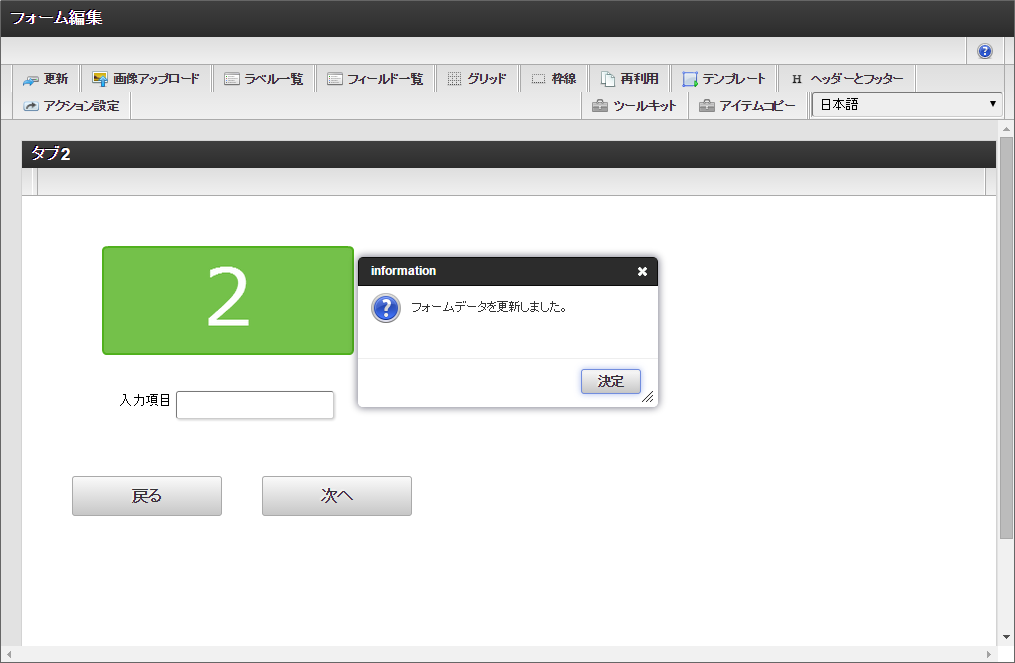Screen dimensions: 1015x663
Task: Click the 次へ next button
Action: point(337,496)
